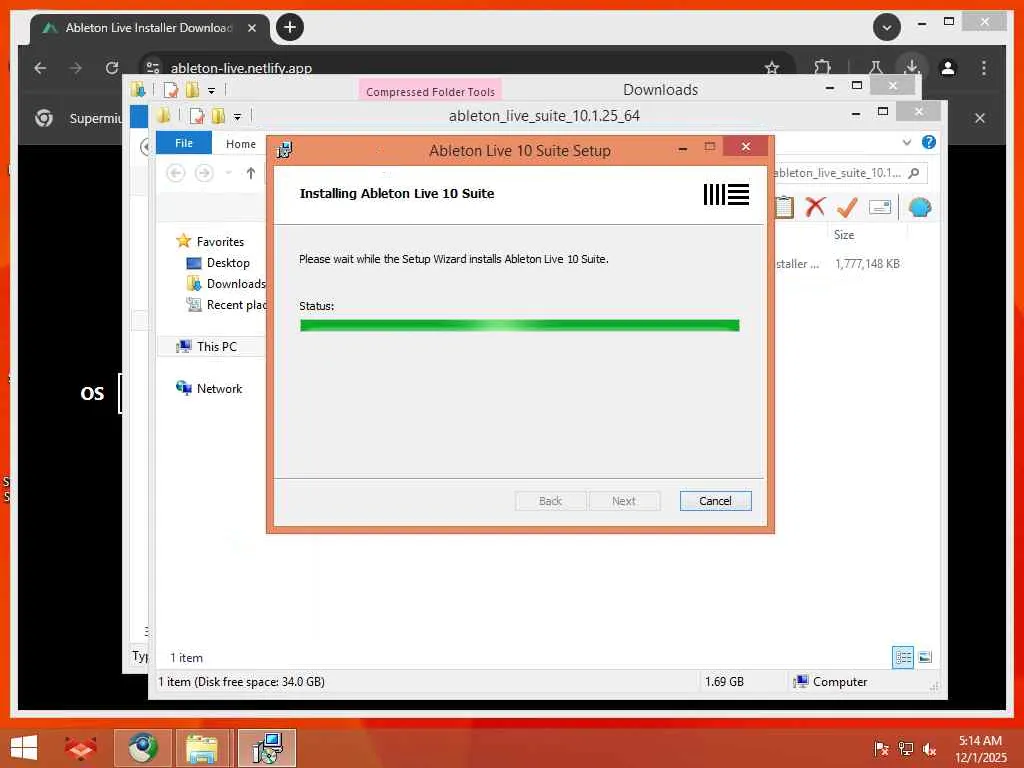Open File Explorer from taskbar
This screenshot has height=768, width=1024.
(x=202, y=748)
